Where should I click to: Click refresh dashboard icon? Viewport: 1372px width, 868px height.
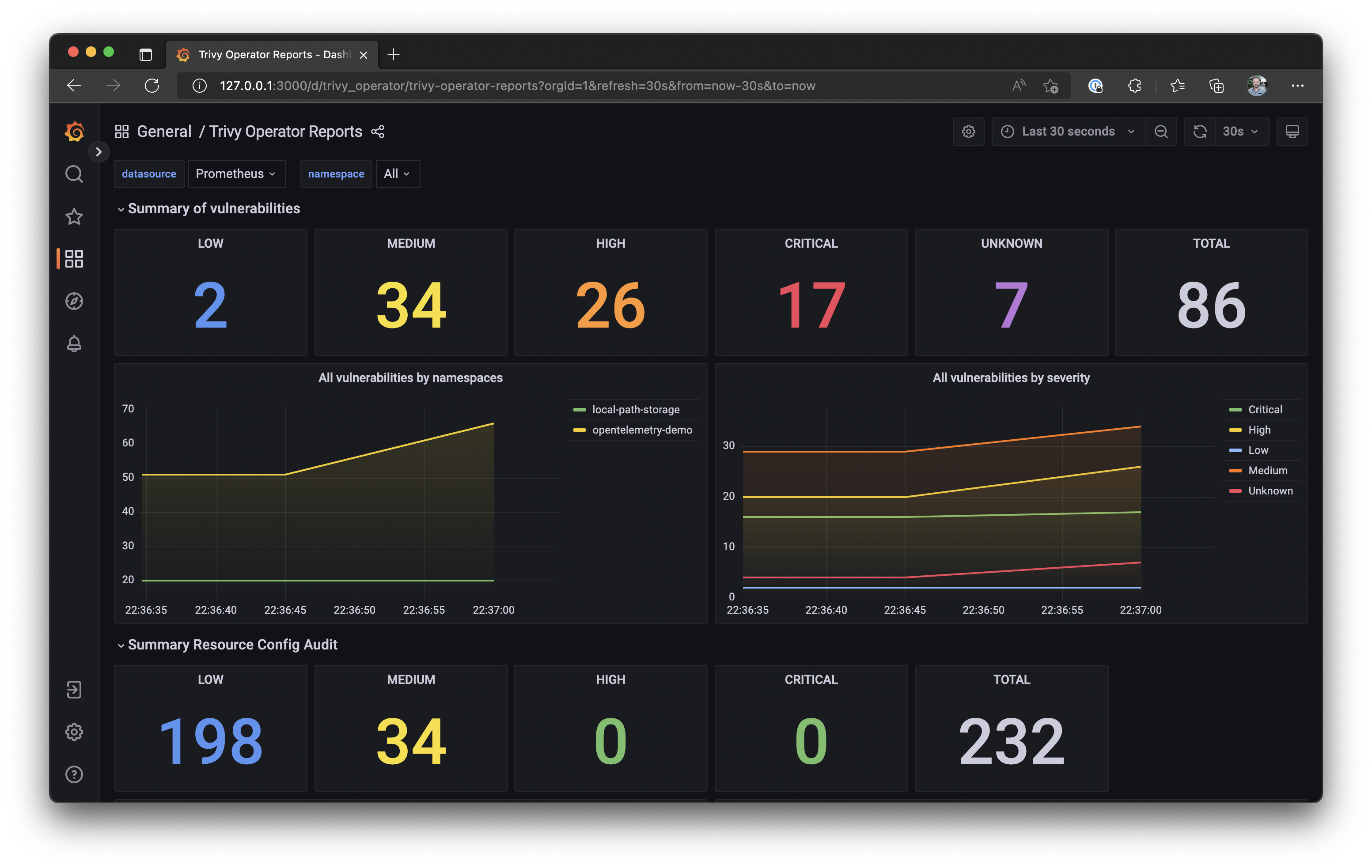pos(1200,132)
